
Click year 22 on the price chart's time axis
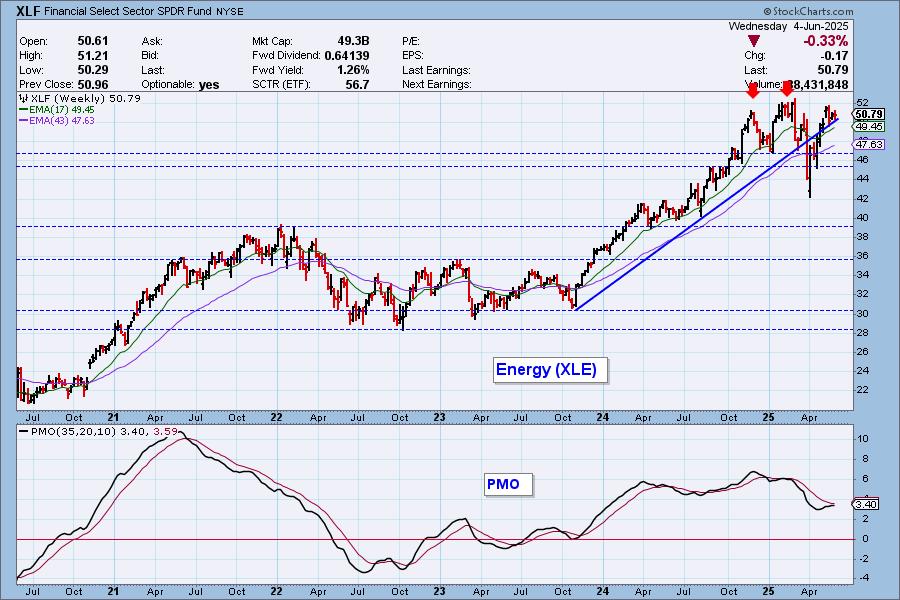tap(277, 417)
